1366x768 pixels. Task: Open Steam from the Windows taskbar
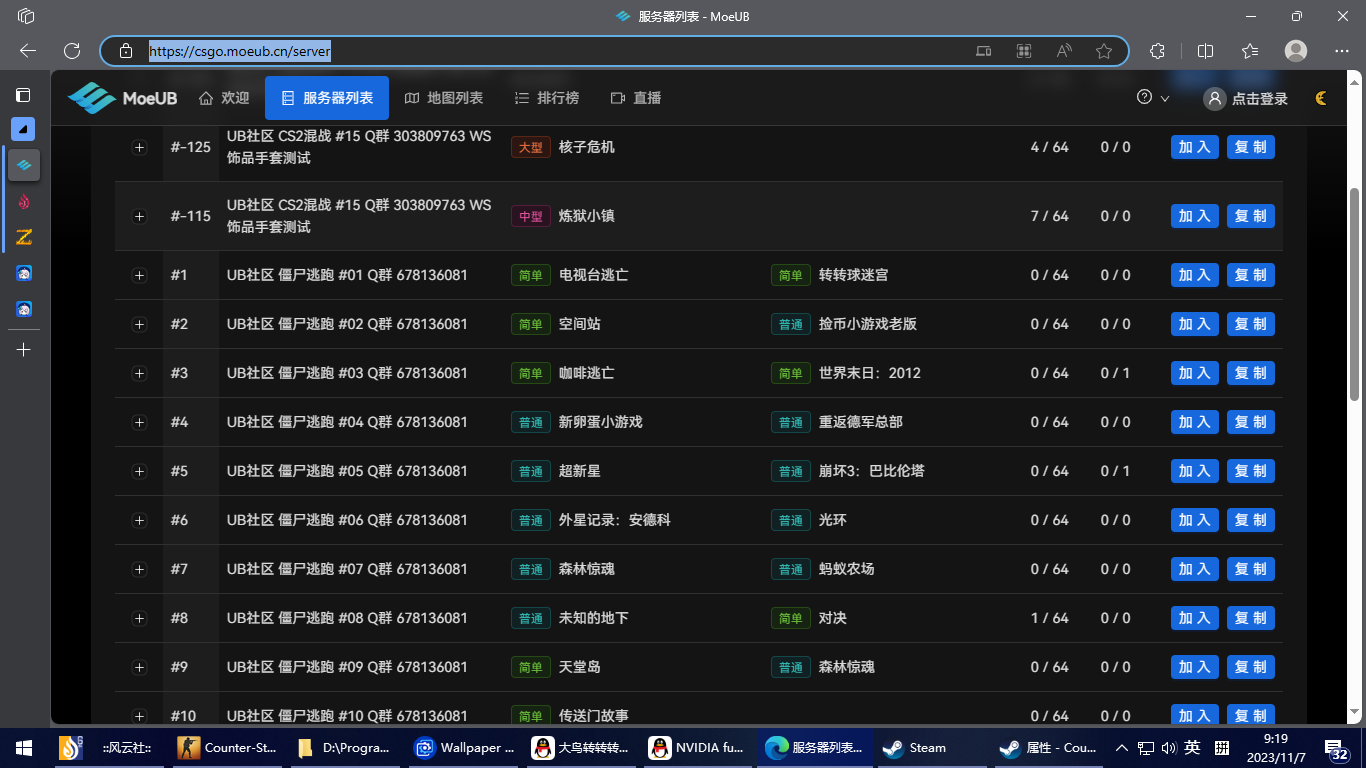[x=915, y=747]
